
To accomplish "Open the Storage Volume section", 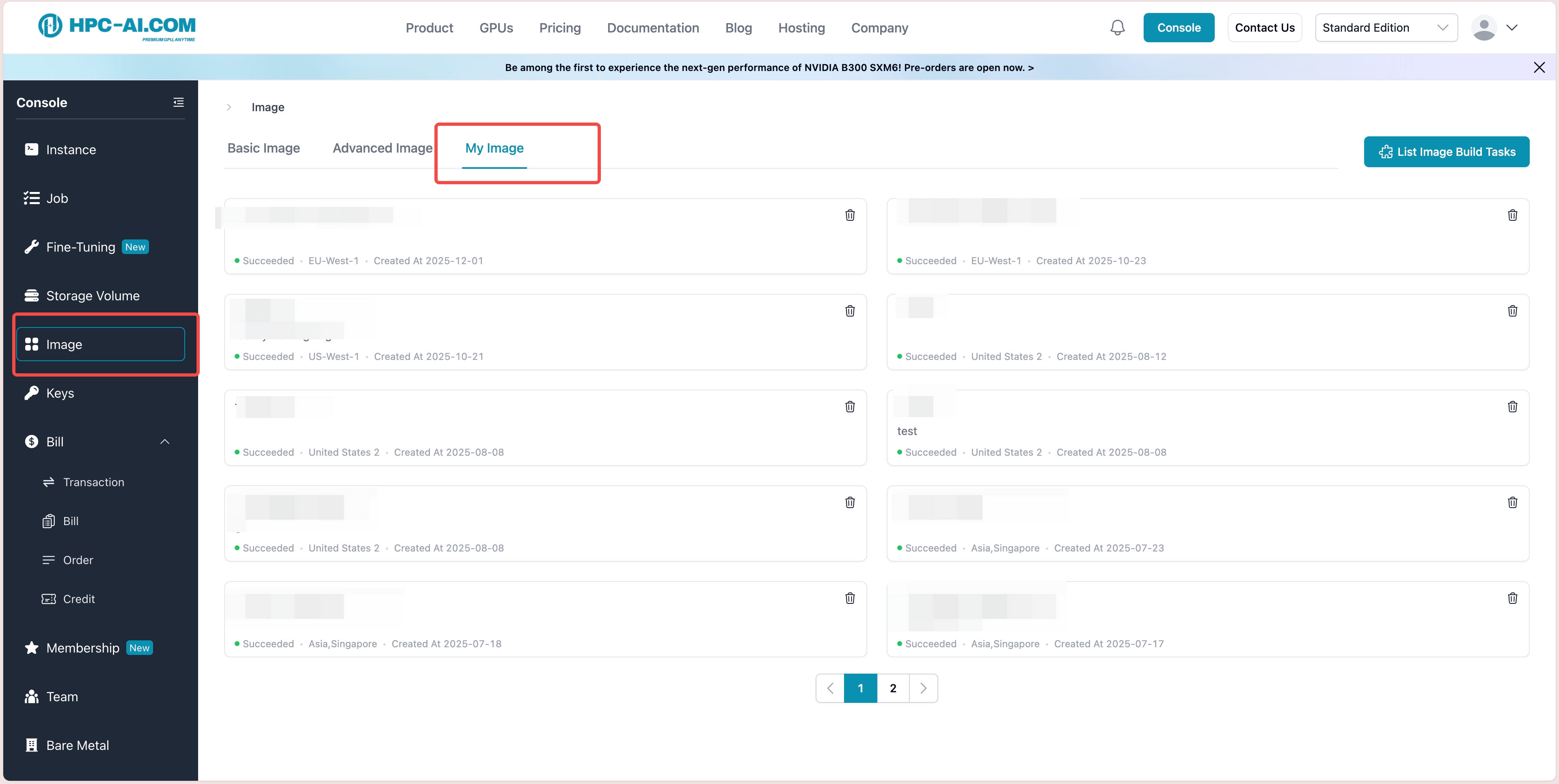I will click(x=93, y=296).
